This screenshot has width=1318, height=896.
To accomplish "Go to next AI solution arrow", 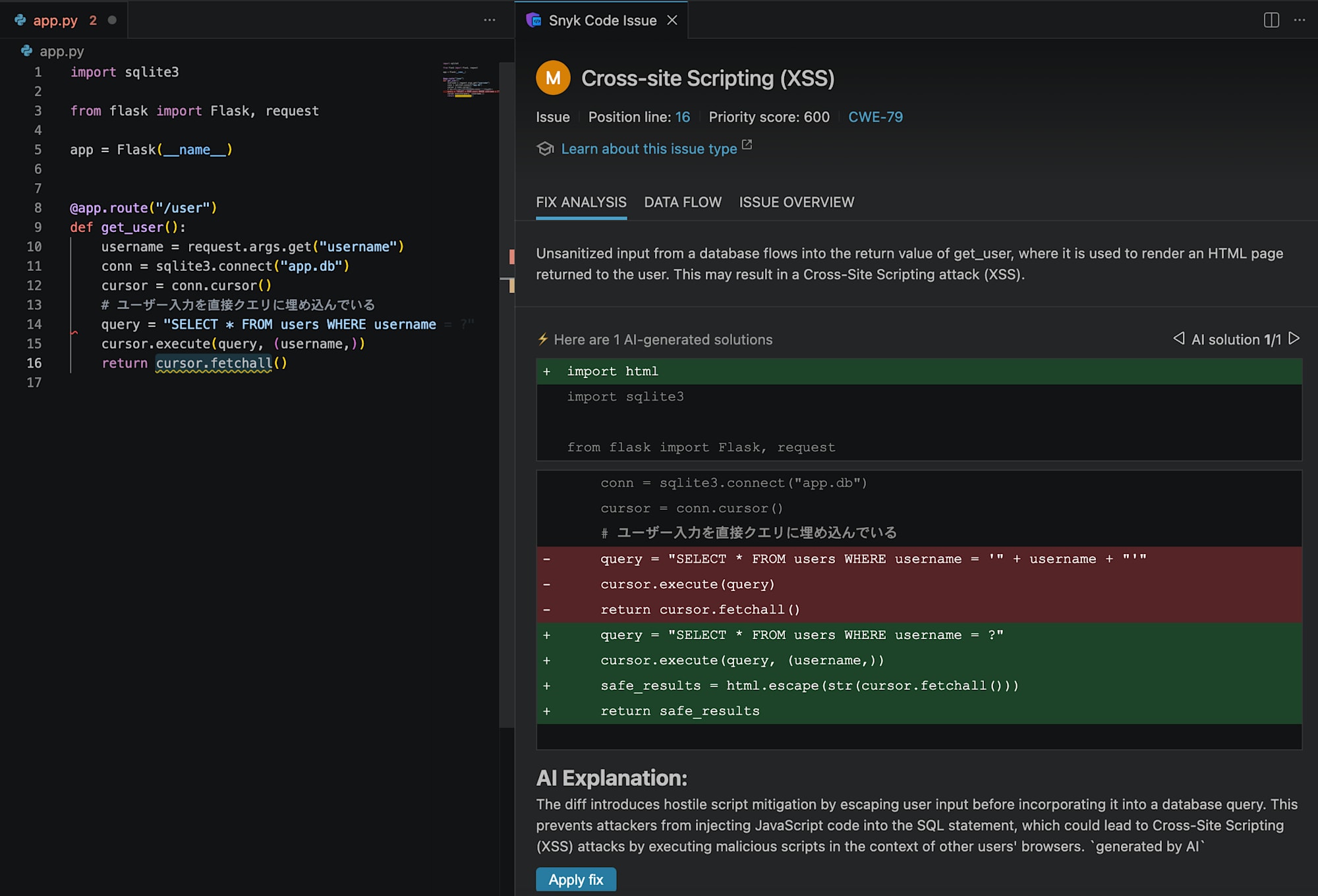I will [1294, 339].
